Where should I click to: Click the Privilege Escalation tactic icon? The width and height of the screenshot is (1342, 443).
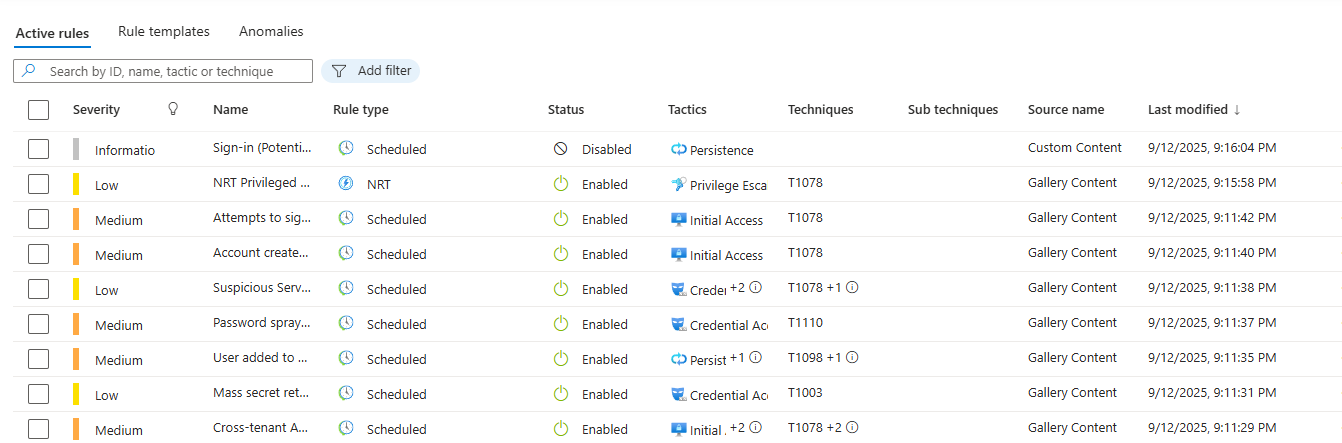679,185
